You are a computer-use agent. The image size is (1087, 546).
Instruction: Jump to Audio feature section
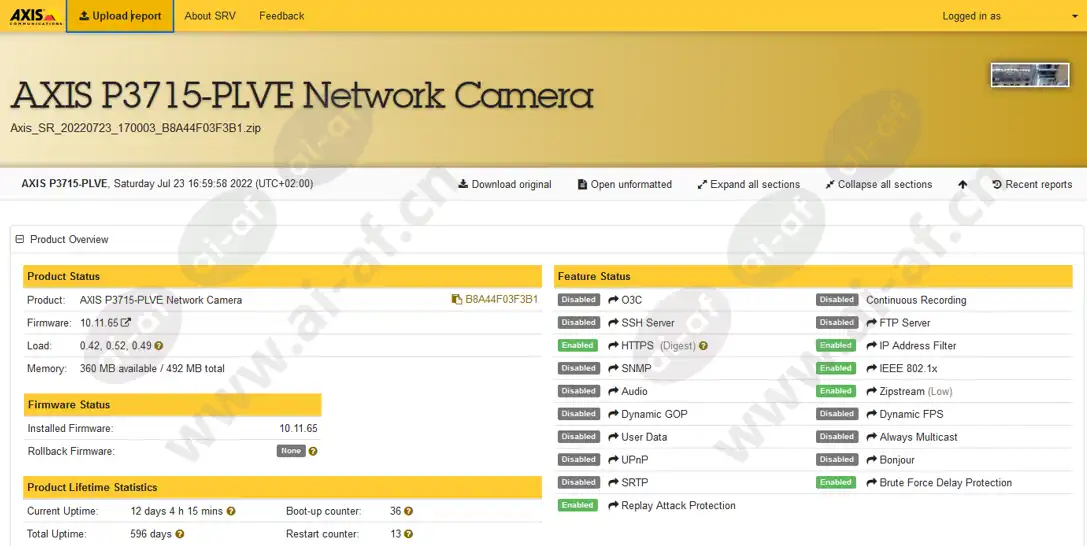coord(627,391)
